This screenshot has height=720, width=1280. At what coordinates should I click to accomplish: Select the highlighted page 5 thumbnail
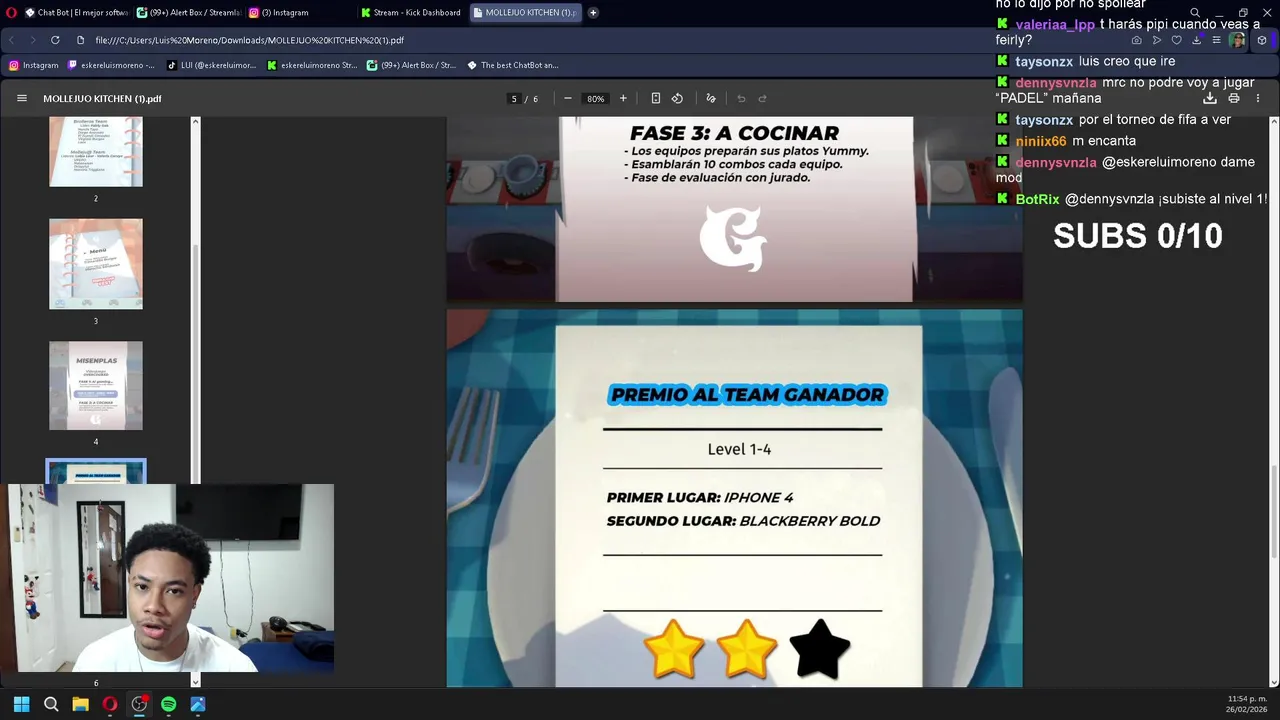click(96, 472)
